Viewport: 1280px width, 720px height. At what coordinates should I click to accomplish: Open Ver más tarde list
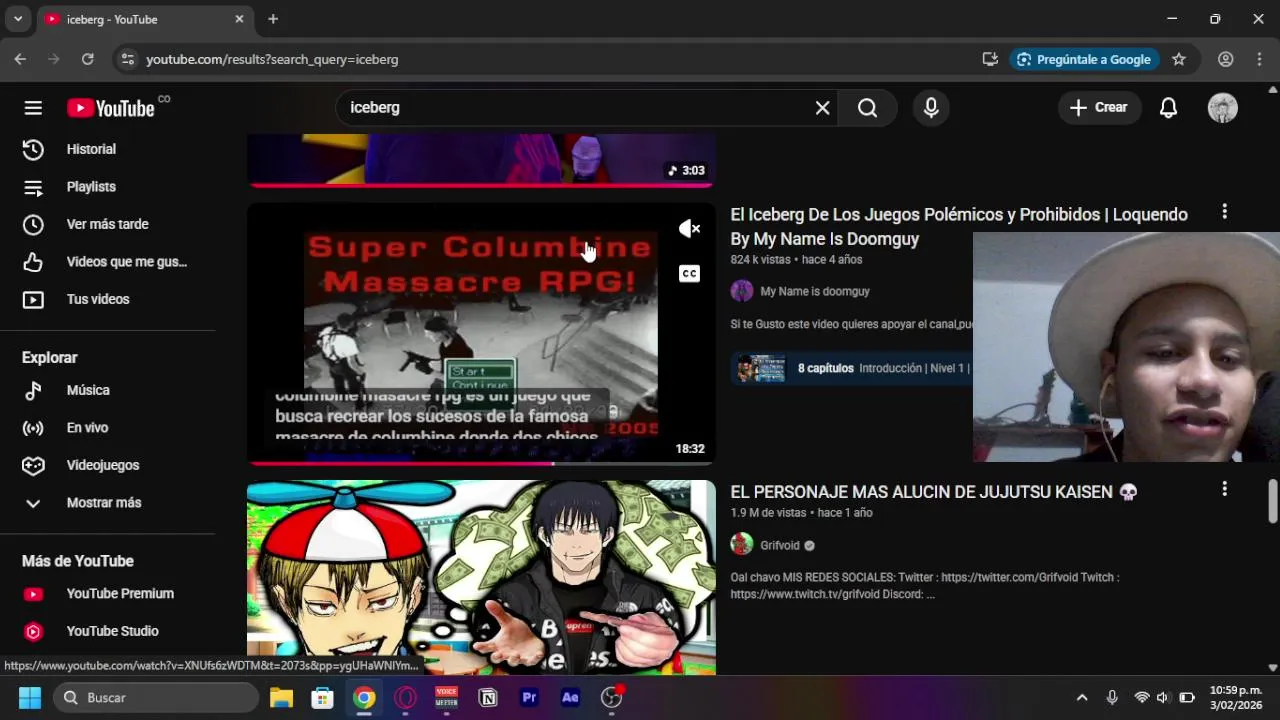(x=108, y=224)
